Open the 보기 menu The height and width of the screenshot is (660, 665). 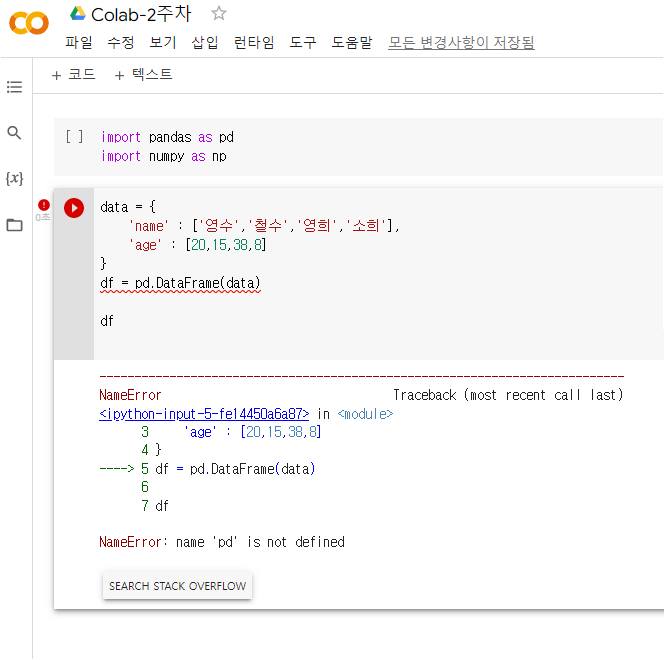click(162, 42)
